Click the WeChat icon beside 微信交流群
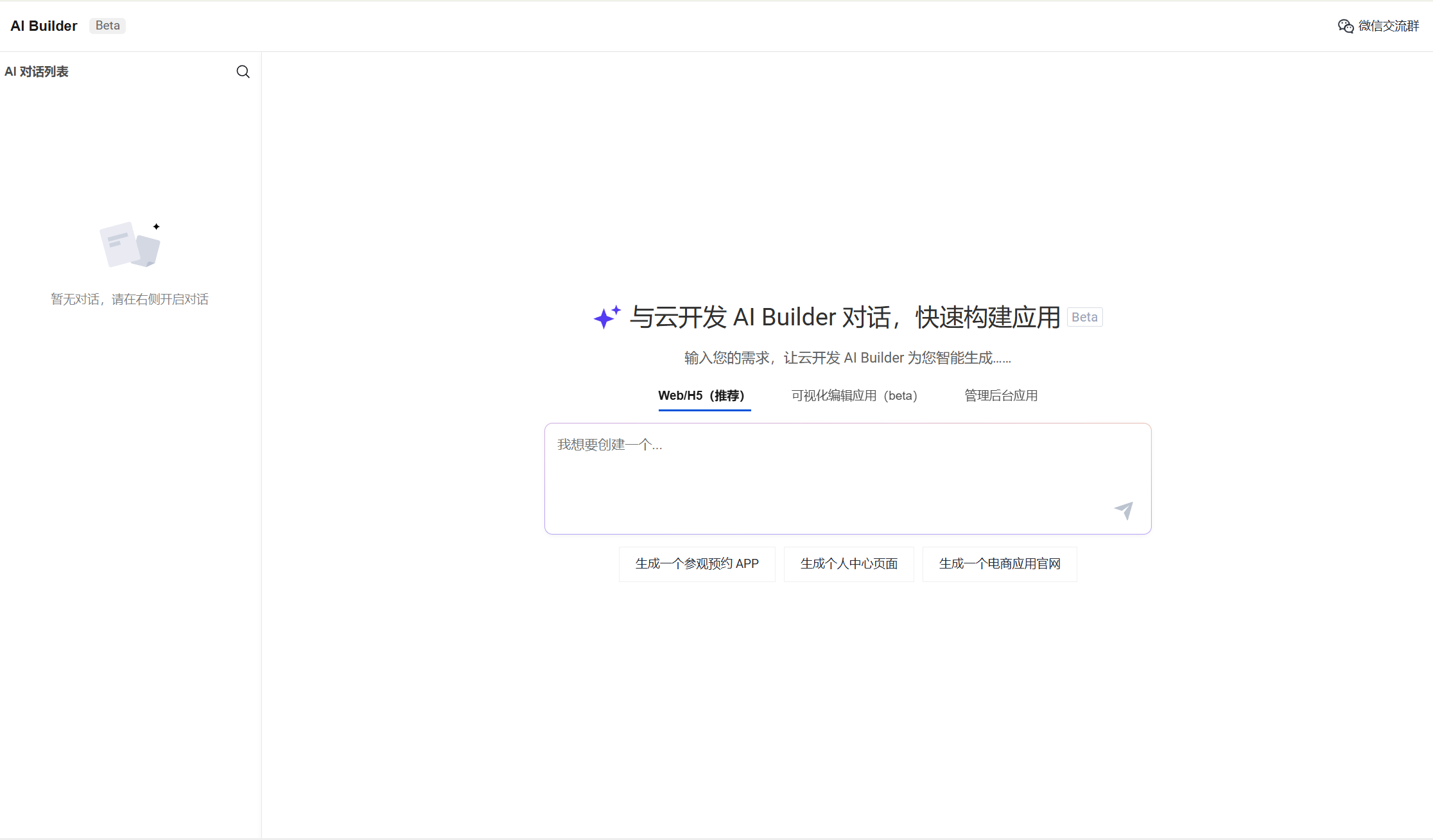This screenshot has height=840, width=1433. point(1346,26)
